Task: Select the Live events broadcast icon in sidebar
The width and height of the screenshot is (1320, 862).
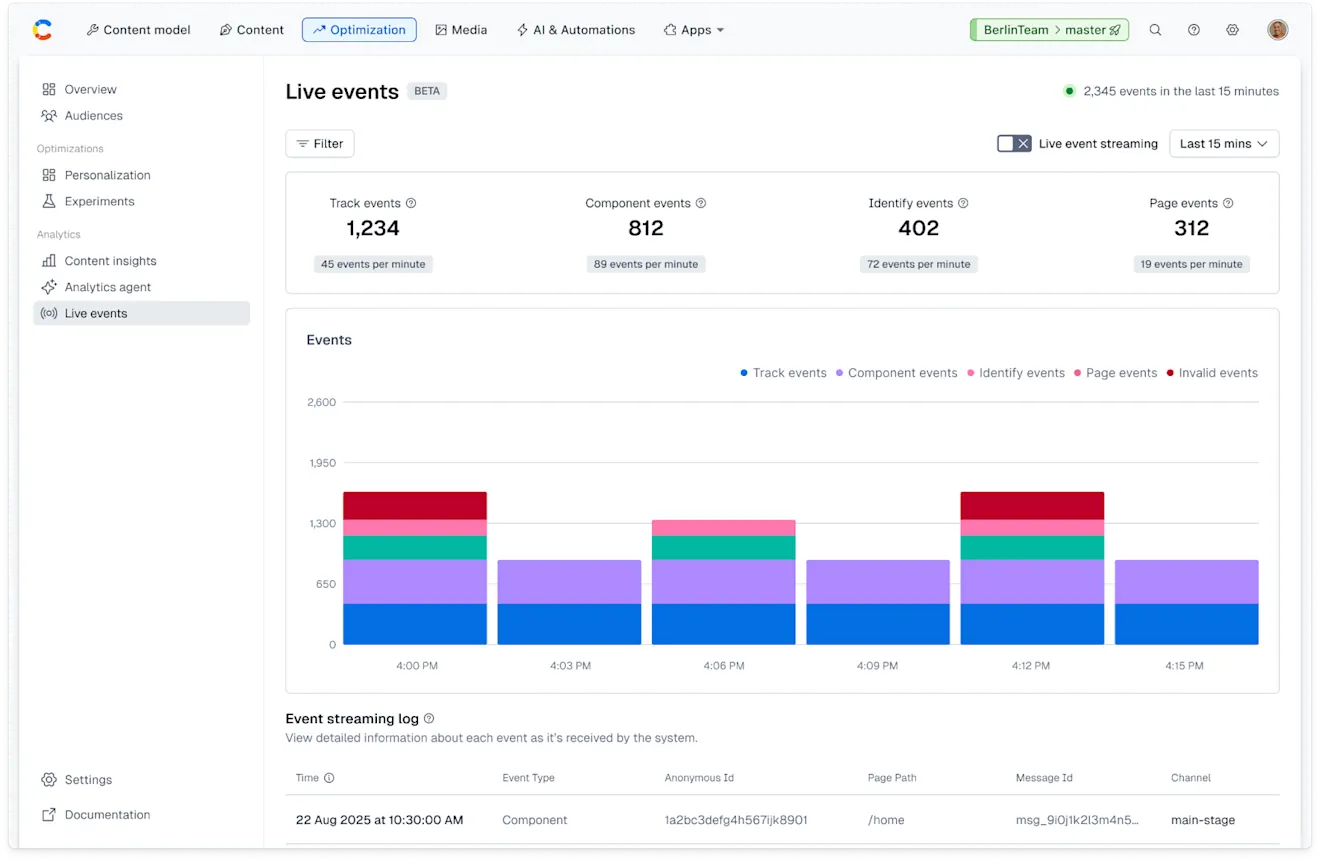Action: coord(49,313)
